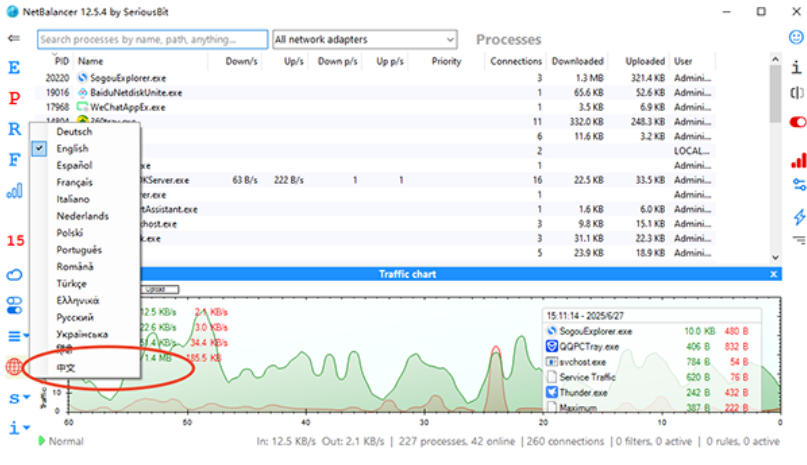This screenshot has height=465, width=807.
Task: Click the smiley face icon at top right
Action: click(x=797, y=39)
